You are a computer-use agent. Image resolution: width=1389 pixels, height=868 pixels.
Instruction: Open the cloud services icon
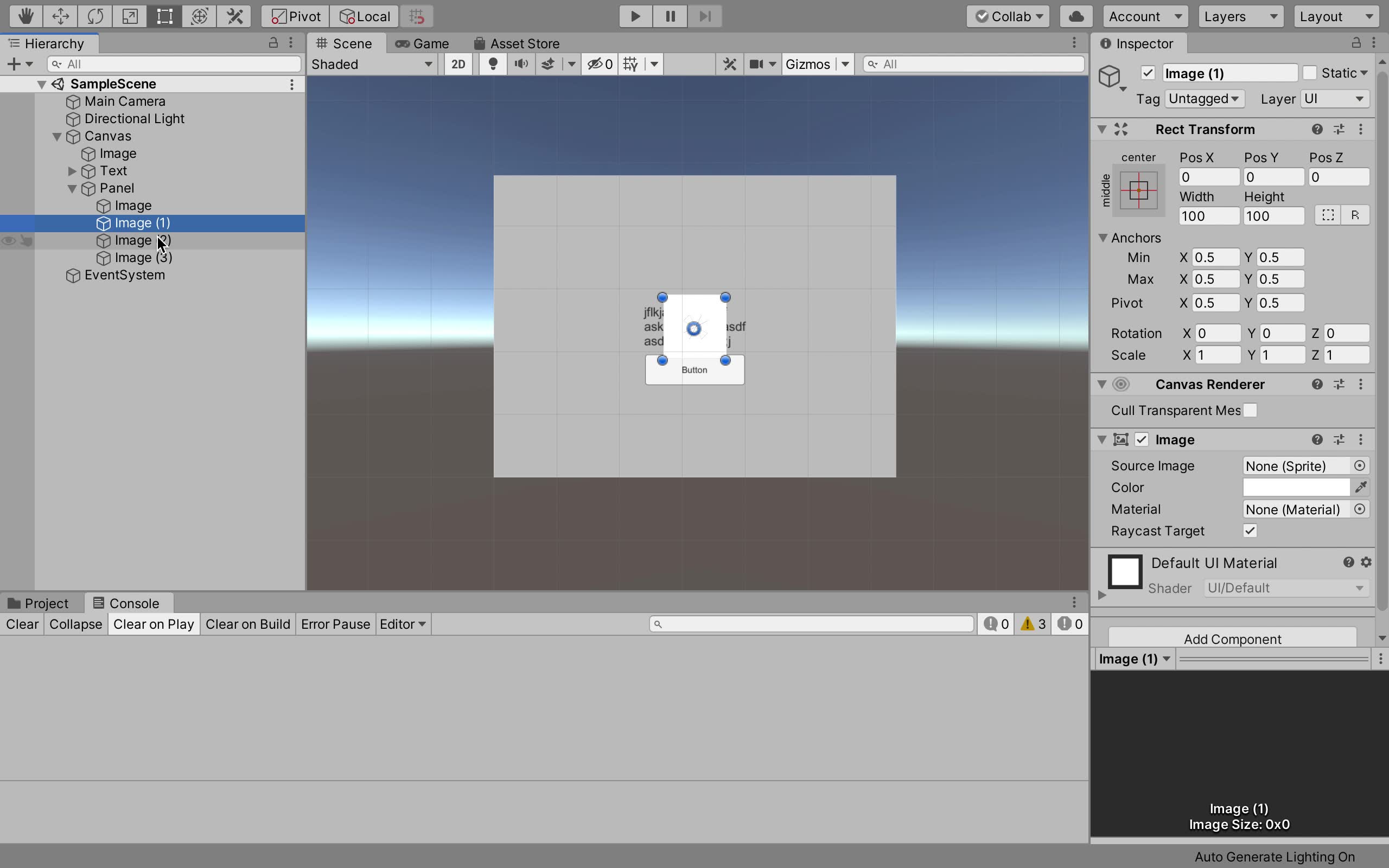click(1075, 16)
